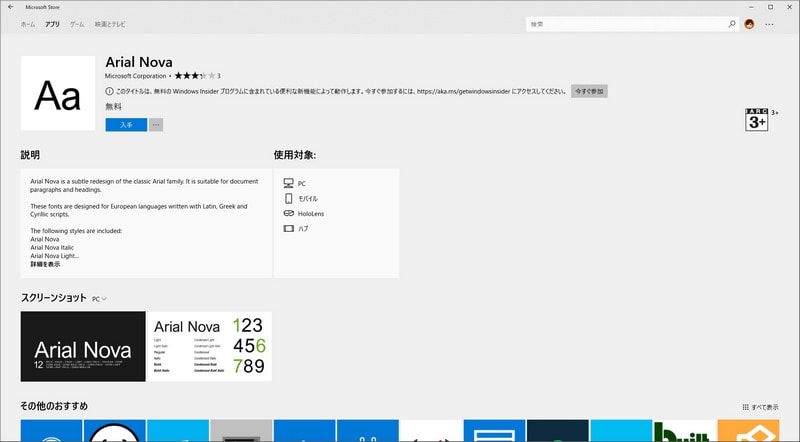Click the Arial Nova title text
This screenshot has width=800, height=442.
[x=139, y=62]
